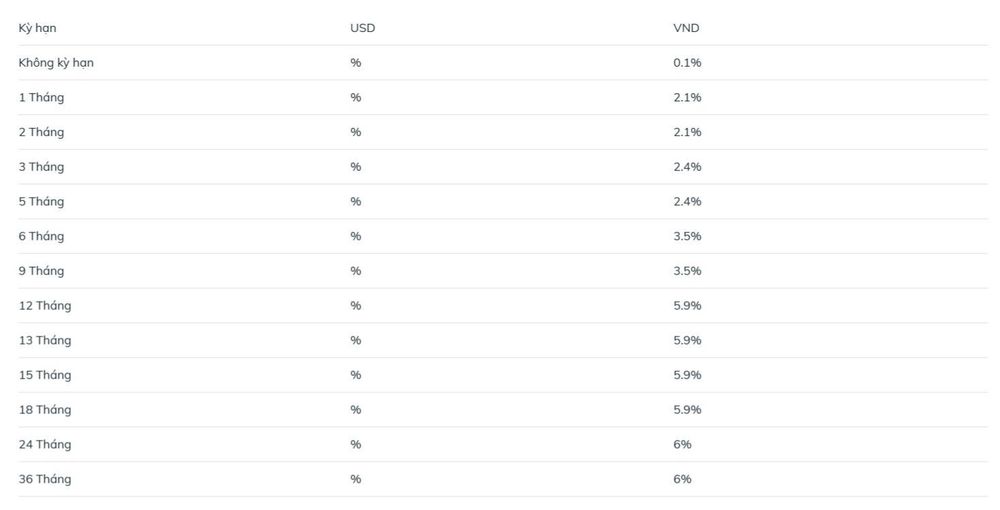This screenshot has height=510, width=1000.
Task: Select the 9 Tháng term label
Action: tap(41, 271)
